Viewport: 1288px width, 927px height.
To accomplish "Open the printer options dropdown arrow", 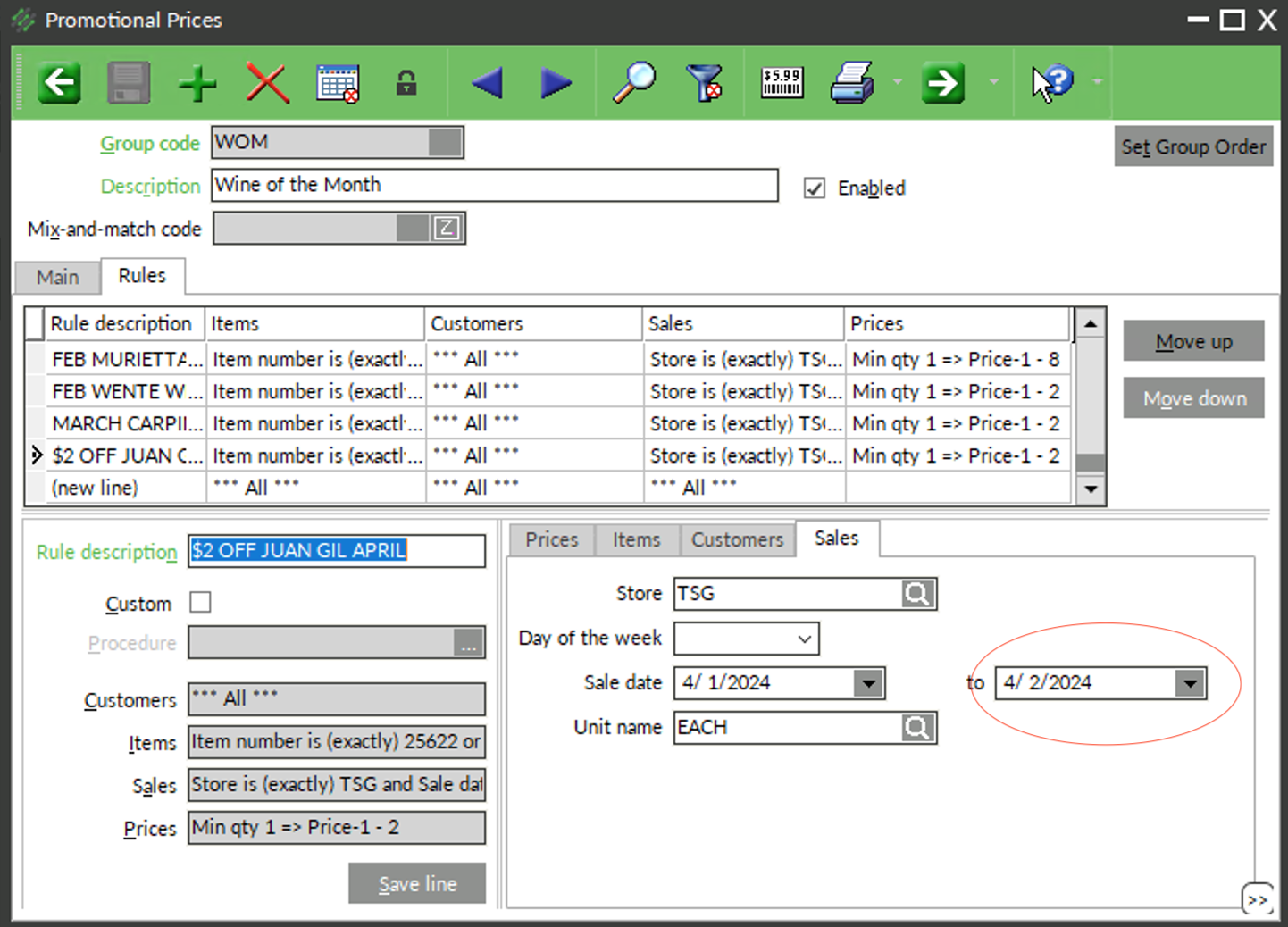I will click(898, 82).
